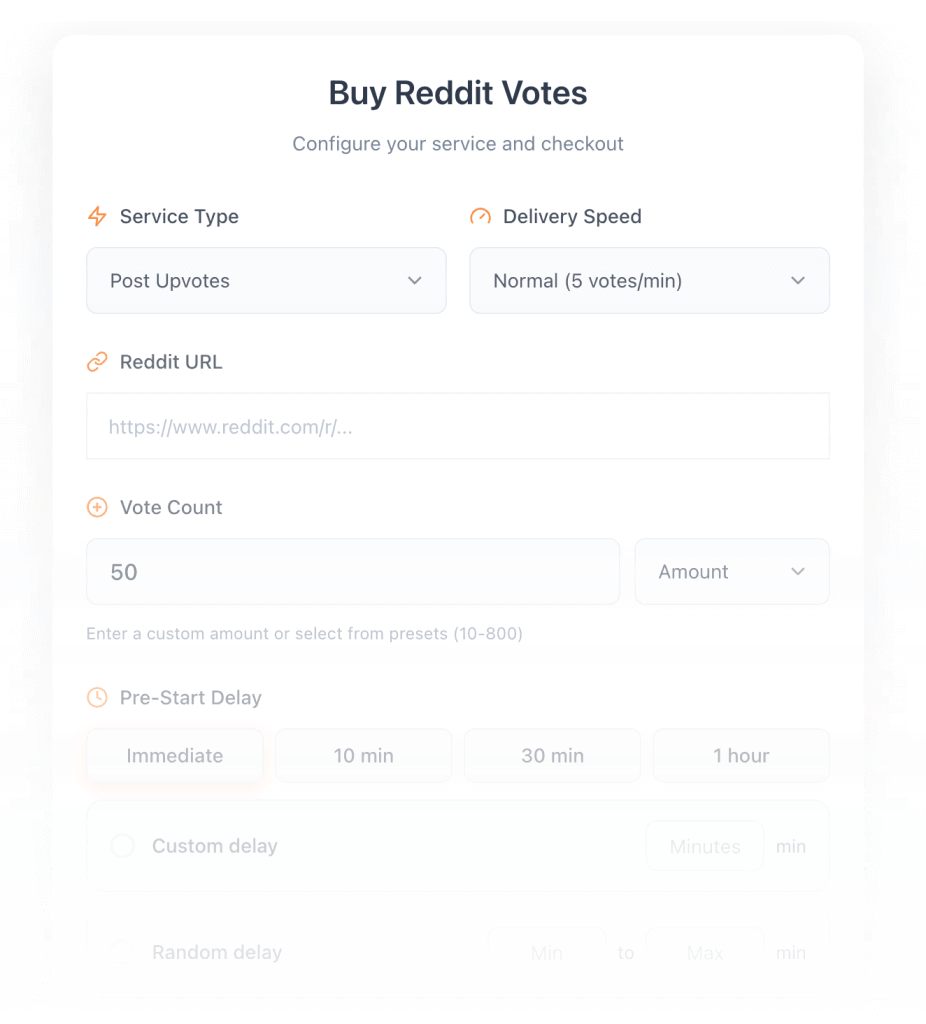
Task: Open the Post Upvotes service dropdown
Action: (x=266, y=281)
